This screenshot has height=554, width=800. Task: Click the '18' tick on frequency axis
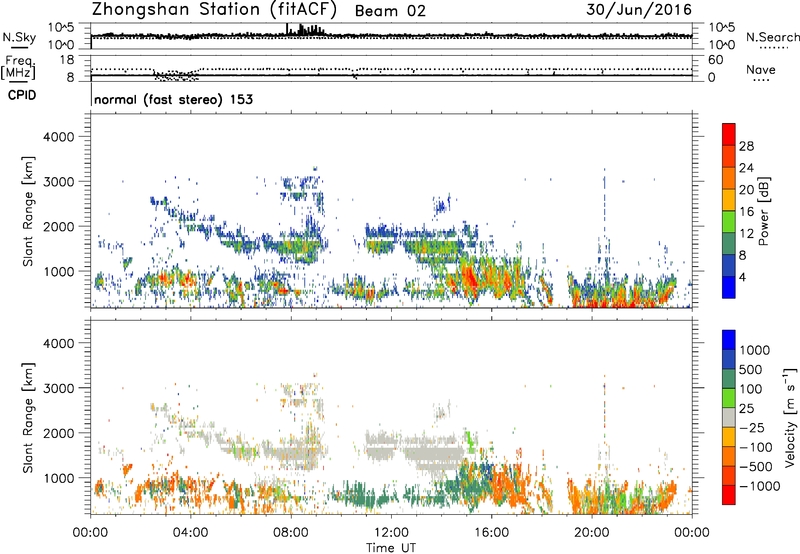[66, 60]
